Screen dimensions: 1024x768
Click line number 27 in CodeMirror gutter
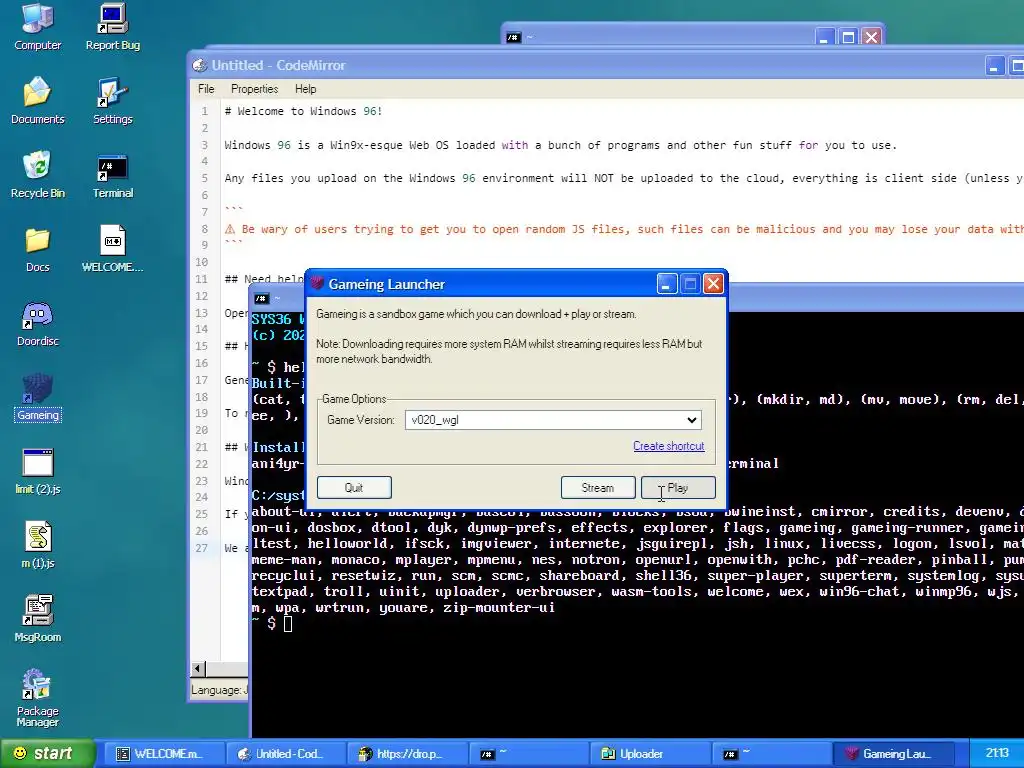pos(202,548)
